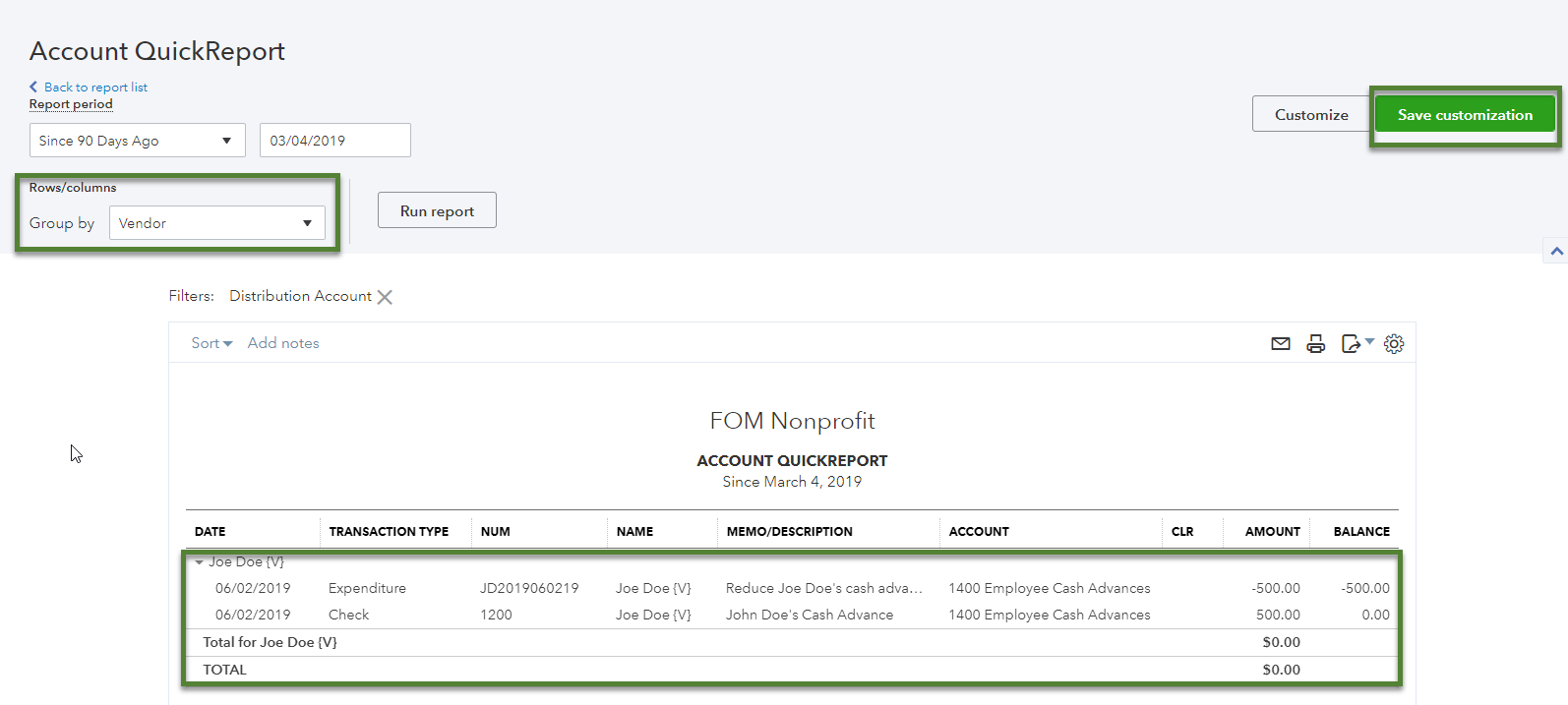The height and width of the screenshot is (705, 1568).
Task: Open the export report icon menu
Action: pyautogui.click(x=1357, y=344)
